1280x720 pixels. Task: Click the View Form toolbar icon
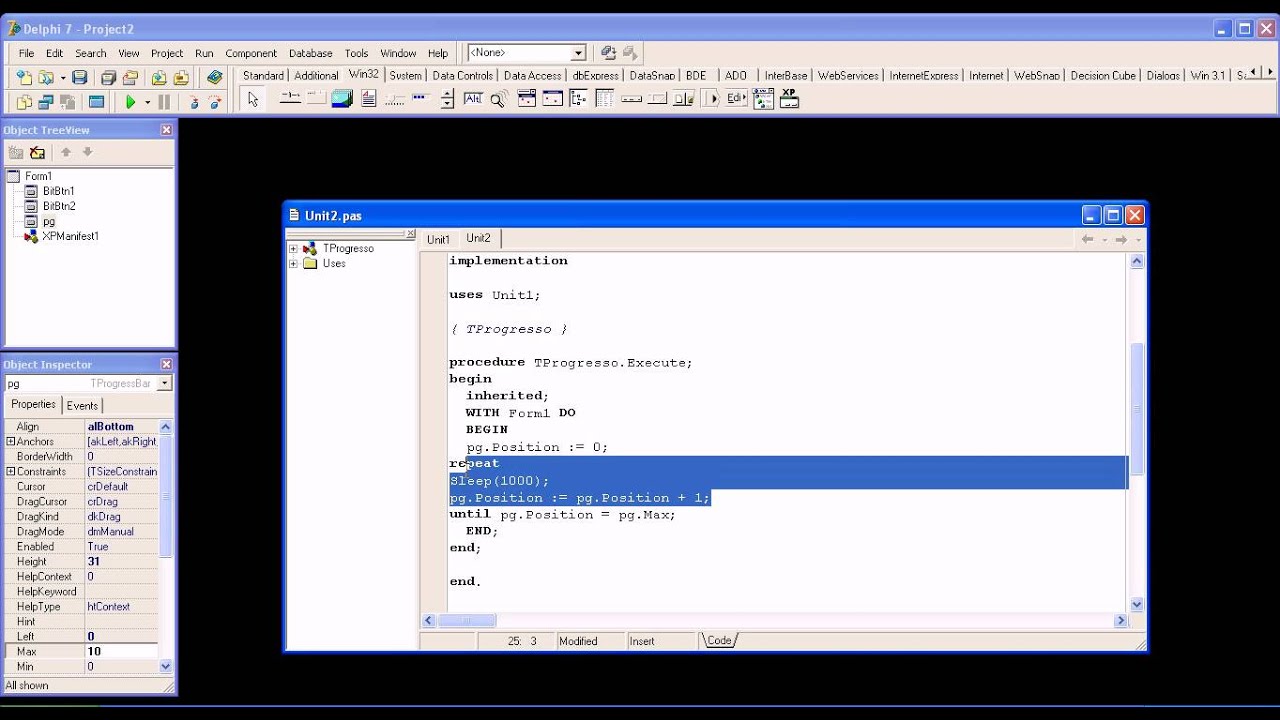pos(46,101)
